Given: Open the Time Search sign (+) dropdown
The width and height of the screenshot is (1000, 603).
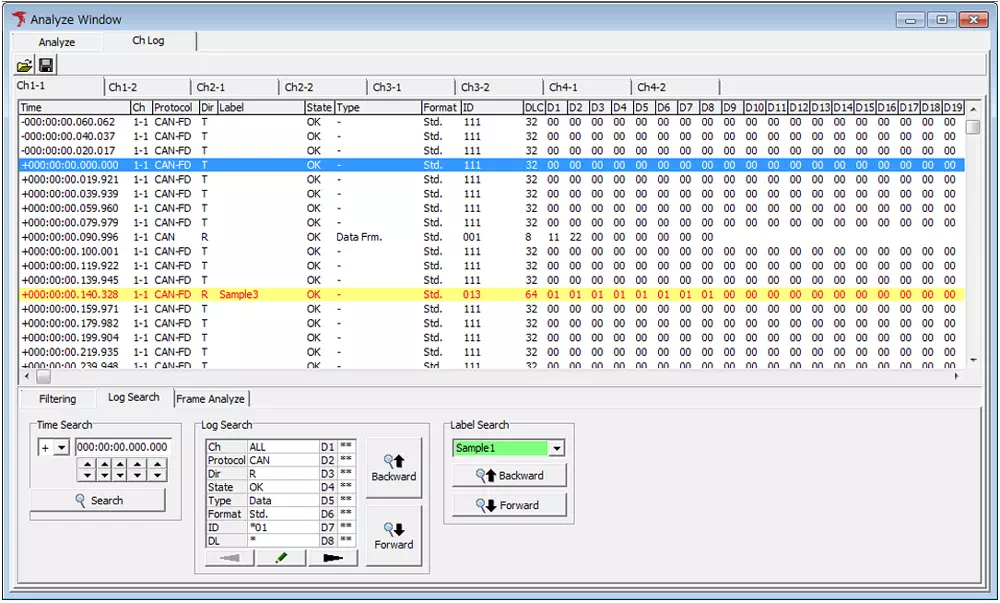Looking at the screenshot, I should click(61, 447).
